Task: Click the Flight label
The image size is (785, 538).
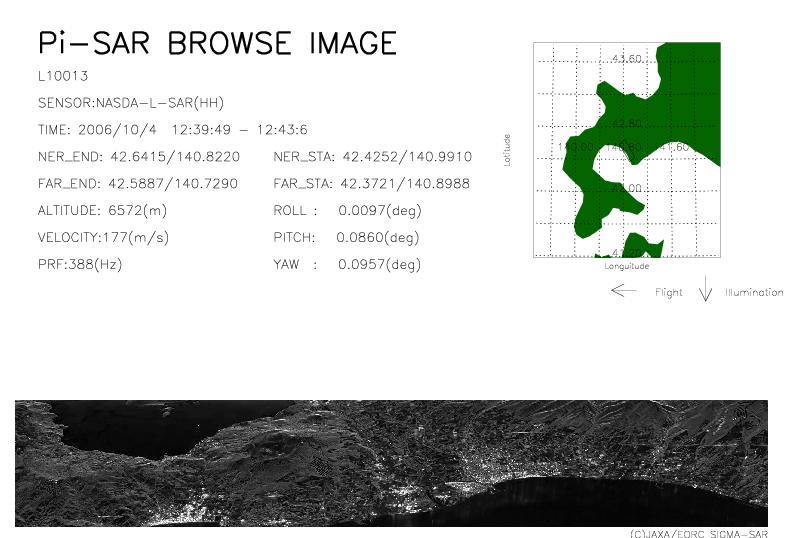Action: [669, 292]
